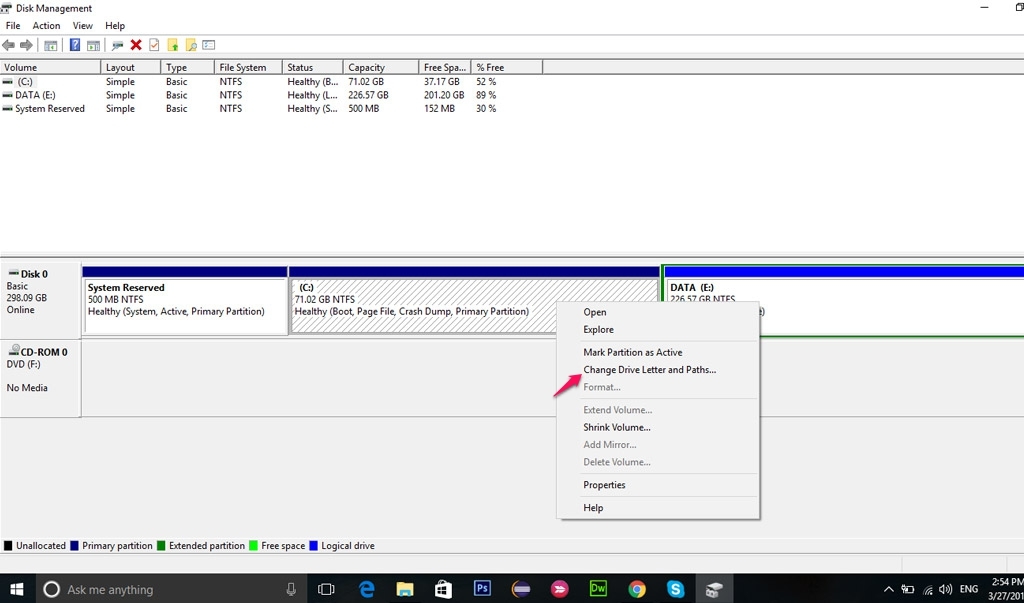Click the red X delete toolbar icon
The width and height of the screenshot is (1024, 603).
pos(136,45)
